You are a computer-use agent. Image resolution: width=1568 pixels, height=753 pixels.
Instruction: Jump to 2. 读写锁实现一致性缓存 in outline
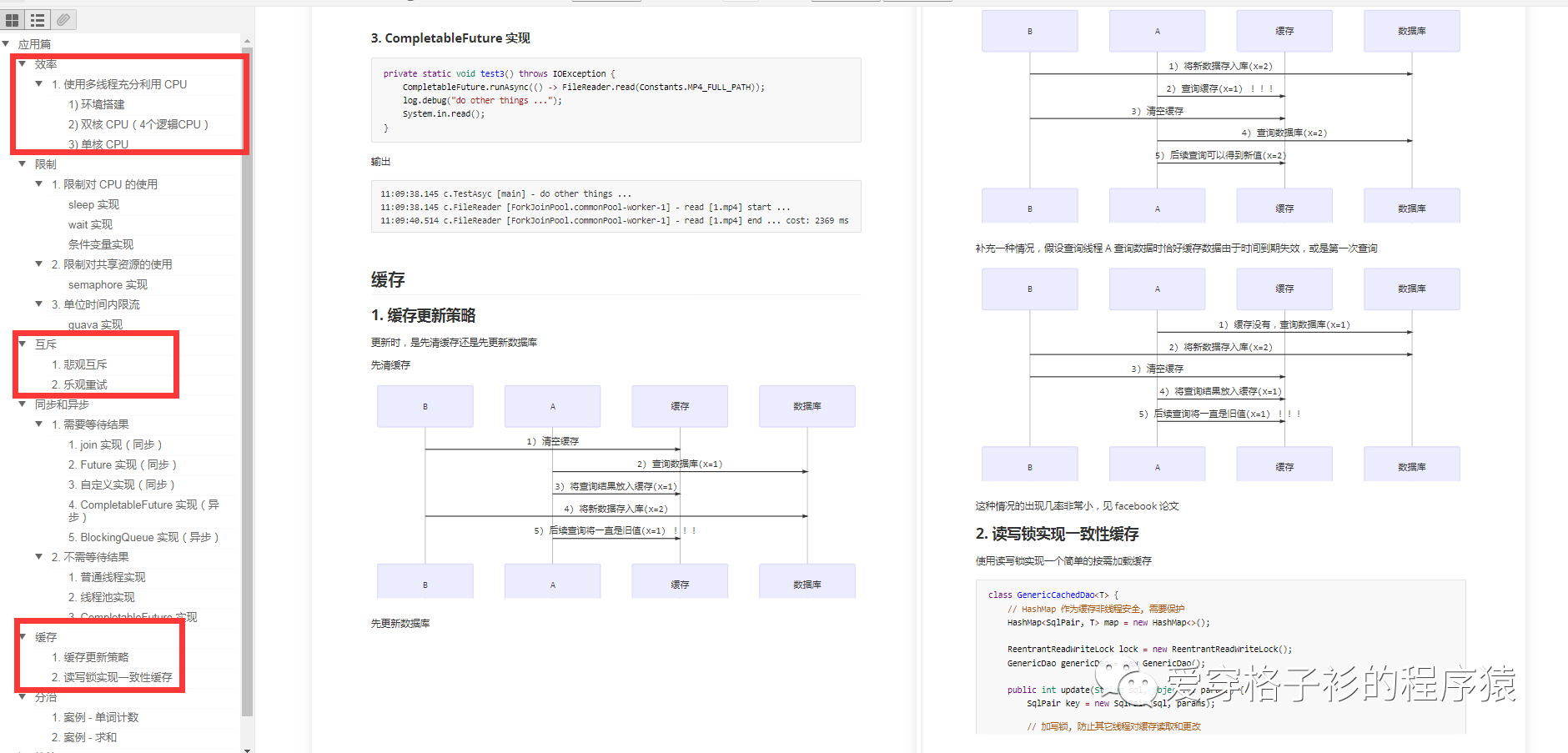point(112,677)
